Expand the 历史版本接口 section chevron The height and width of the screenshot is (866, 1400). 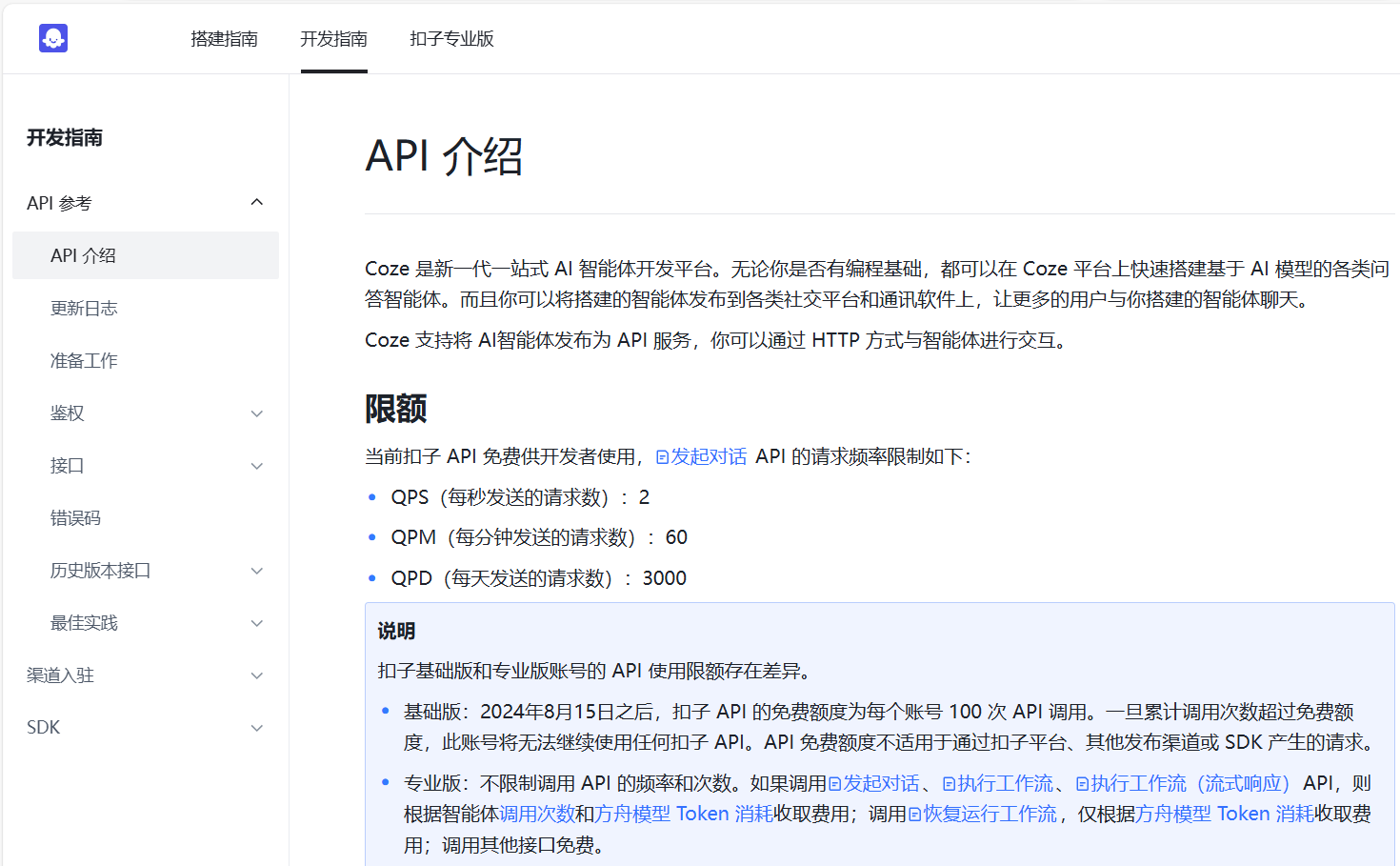(257, 571)
